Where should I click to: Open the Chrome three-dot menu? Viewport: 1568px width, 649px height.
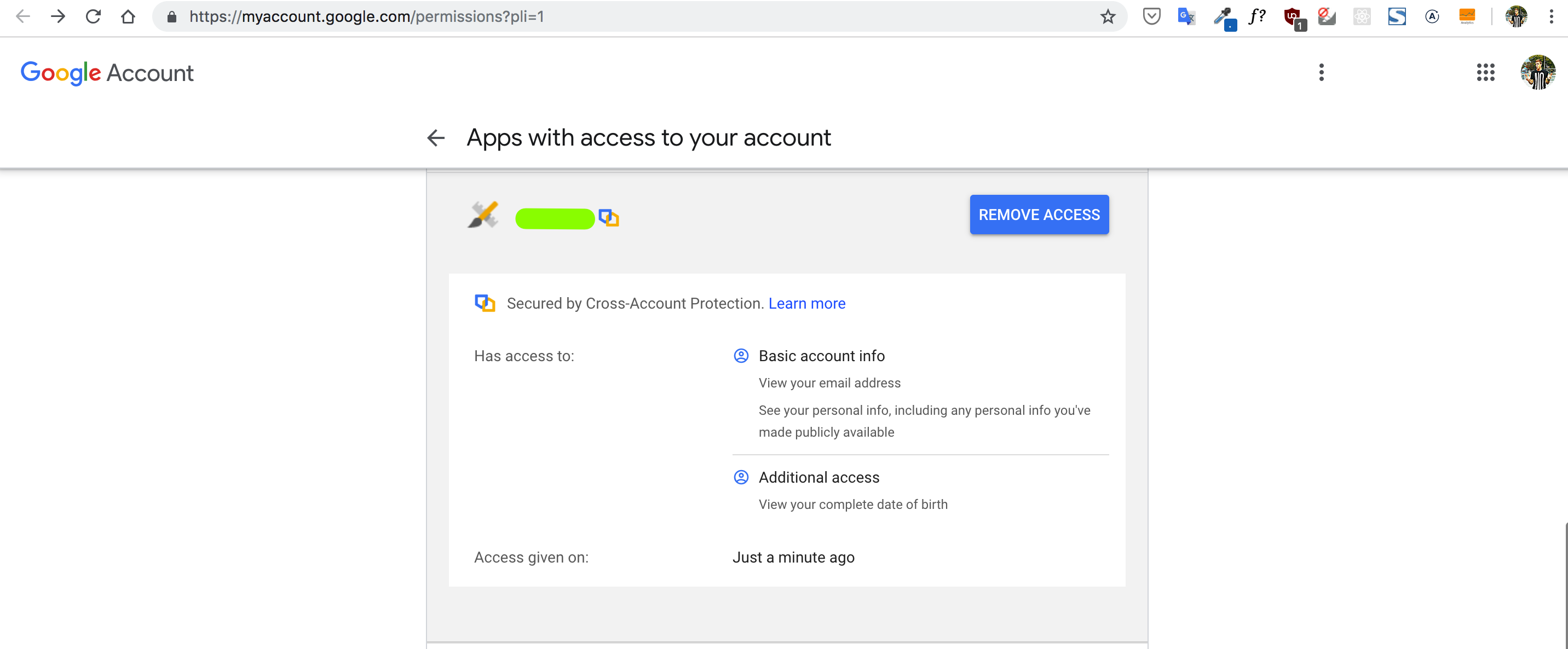[1551, 16]
